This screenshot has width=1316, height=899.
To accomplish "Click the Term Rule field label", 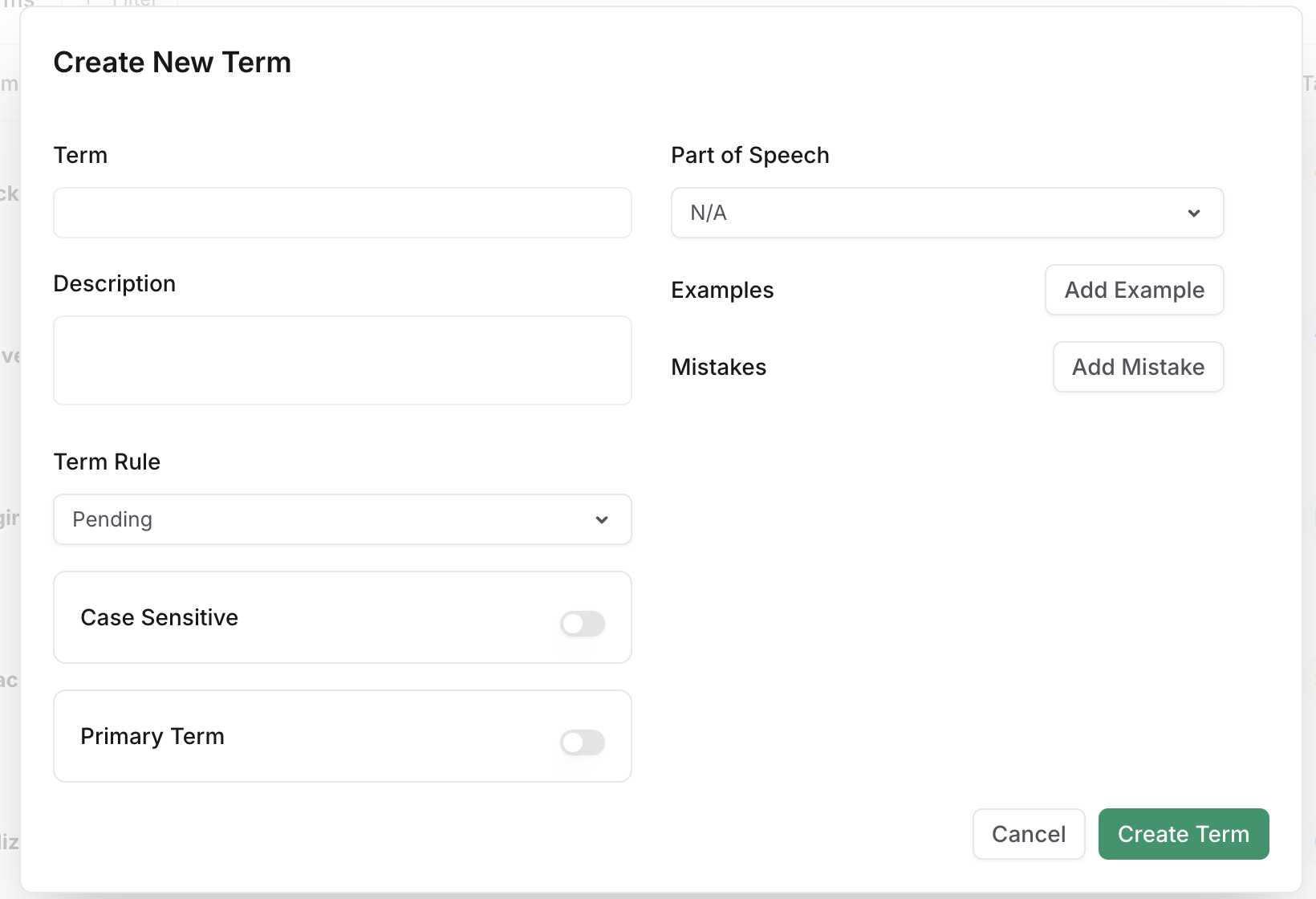I will click(x=107, y=462).
